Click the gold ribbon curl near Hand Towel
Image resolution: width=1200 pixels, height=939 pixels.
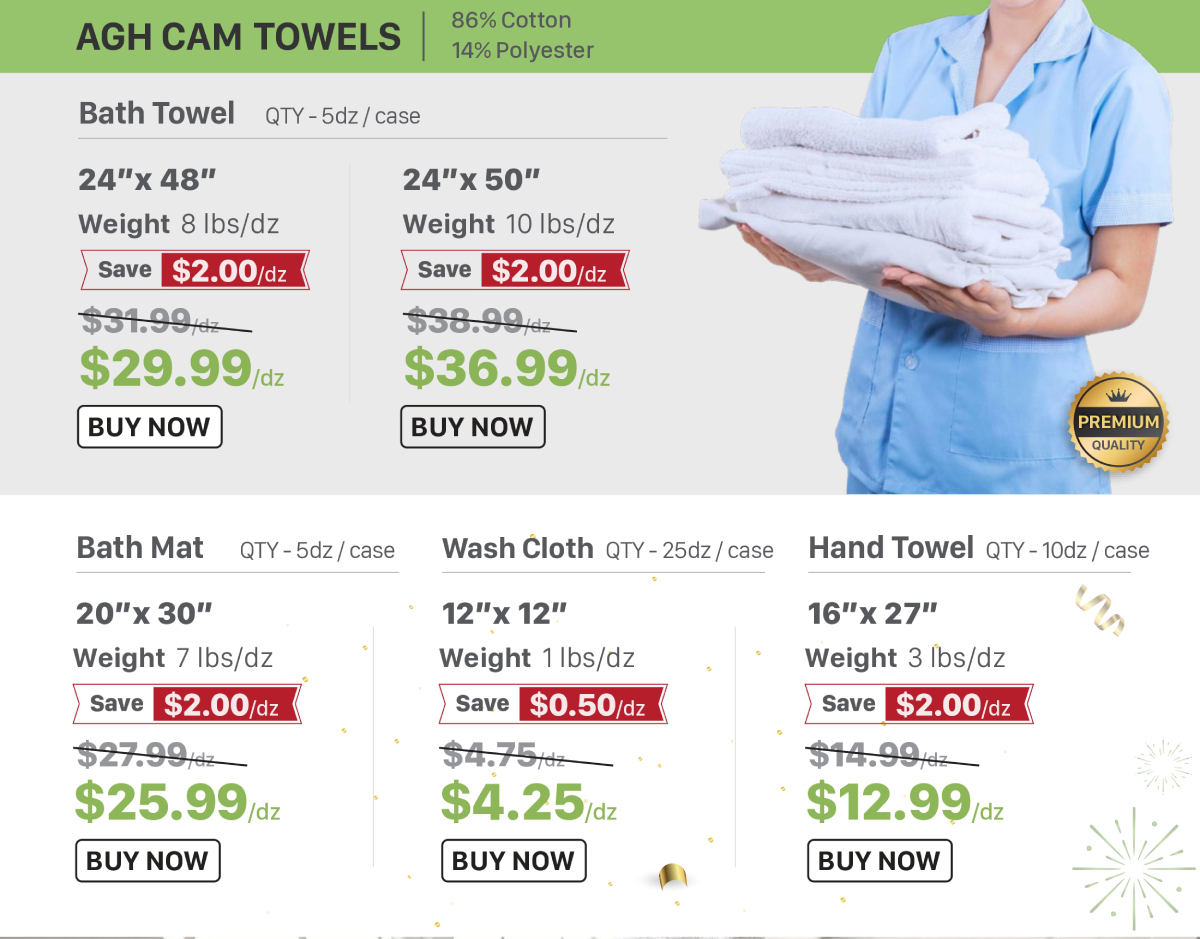click(x=1099, y=608)
